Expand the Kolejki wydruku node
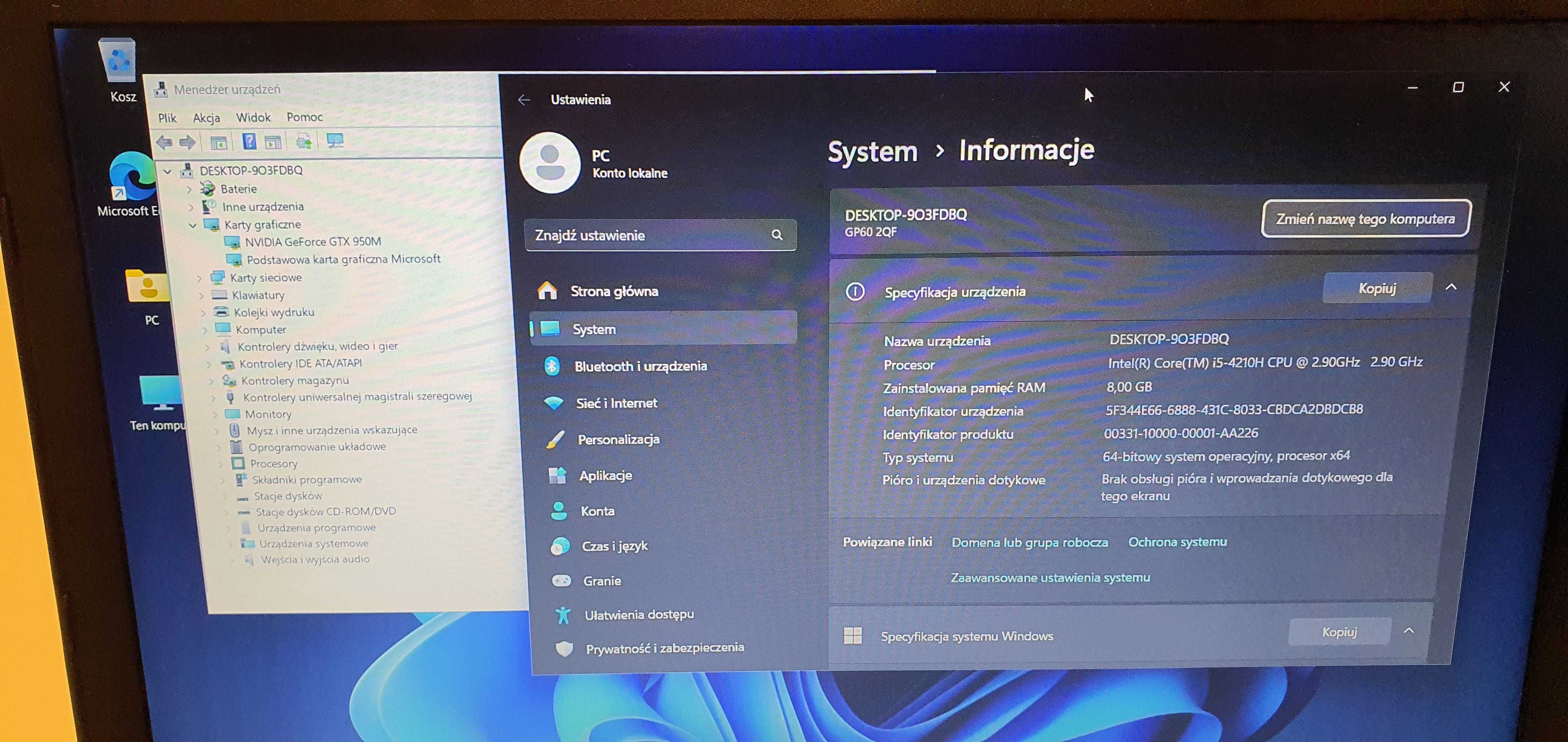This screenshot has width=1568, height=742. tap(203, 313)
